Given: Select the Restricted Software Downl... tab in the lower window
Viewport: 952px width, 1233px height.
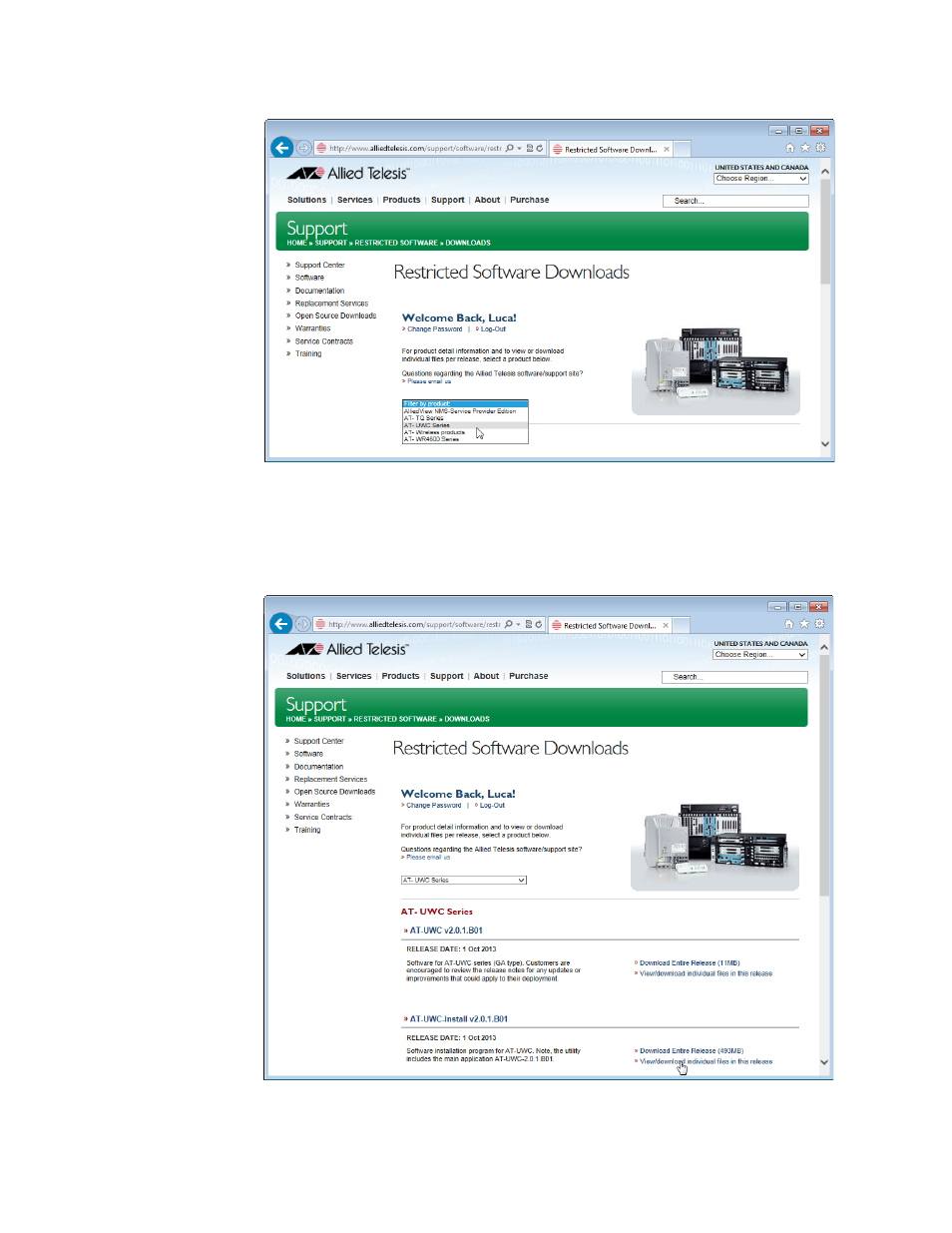Looking at the screenshot, I should [x=610, y=625].
